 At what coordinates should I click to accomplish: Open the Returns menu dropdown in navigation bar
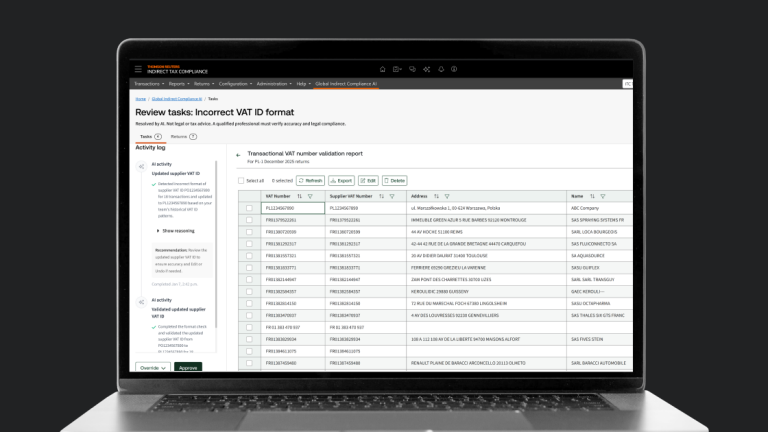click(204, 84)
